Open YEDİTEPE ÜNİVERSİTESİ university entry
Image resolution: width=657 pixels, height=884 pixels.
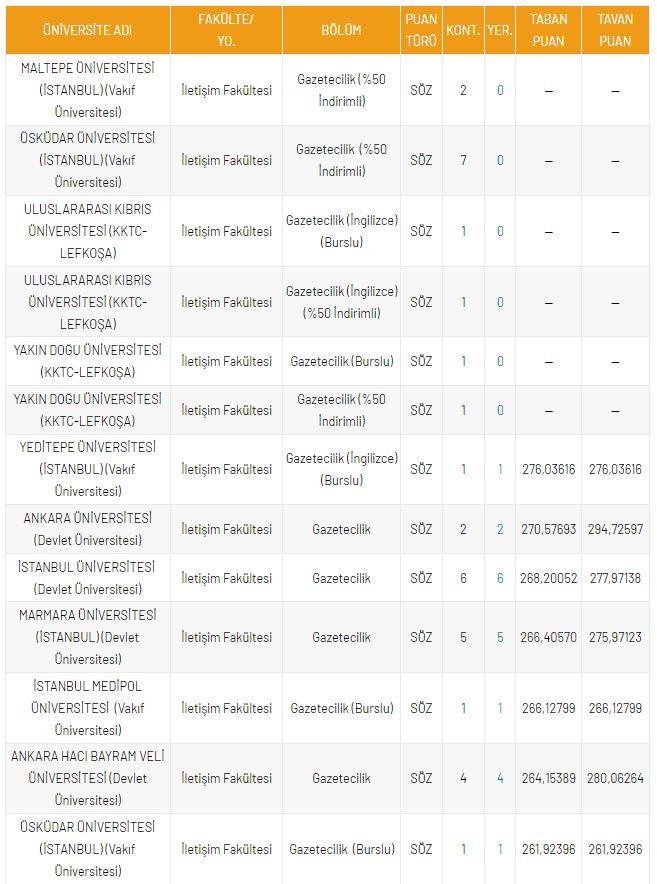[88, 468]
